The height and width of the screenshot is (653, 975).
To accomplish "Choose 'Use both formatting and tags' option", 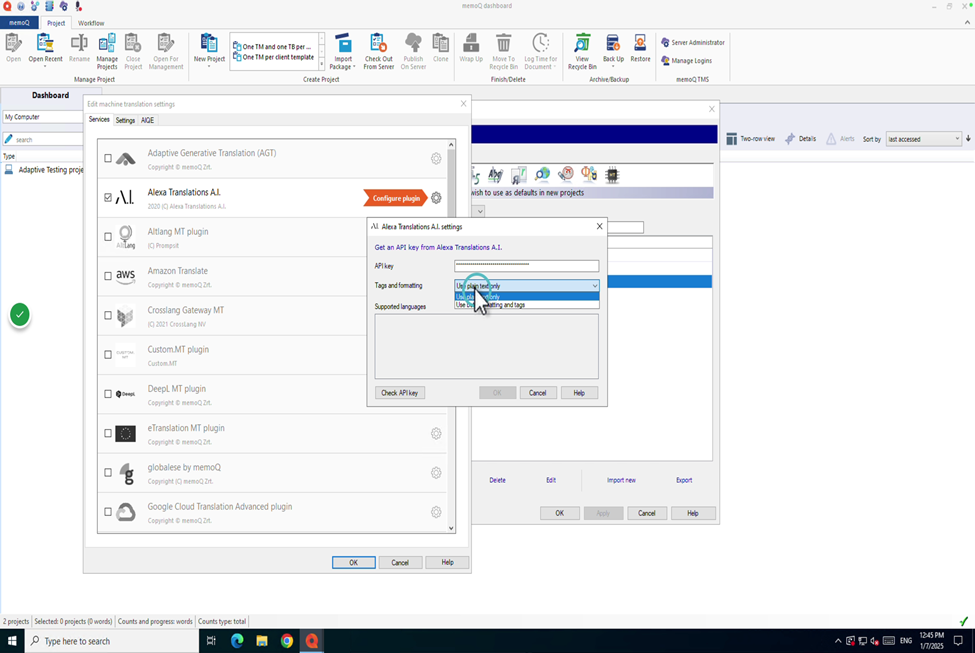I will coord(526,305).
